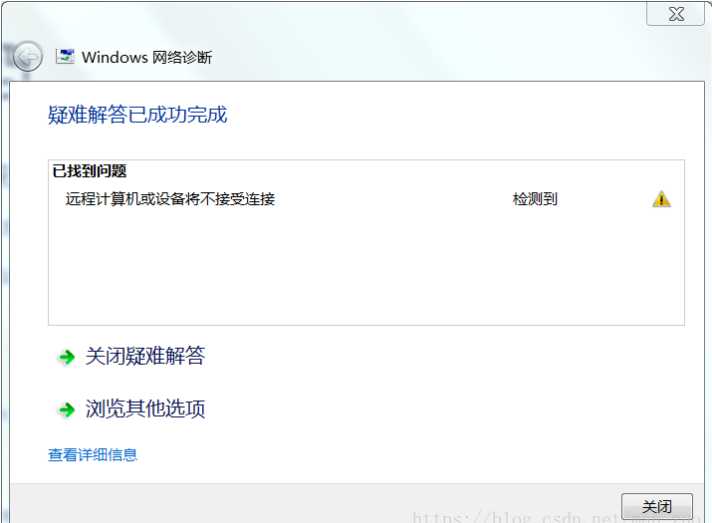Click the 已找到问题 heading

point(89,171)
